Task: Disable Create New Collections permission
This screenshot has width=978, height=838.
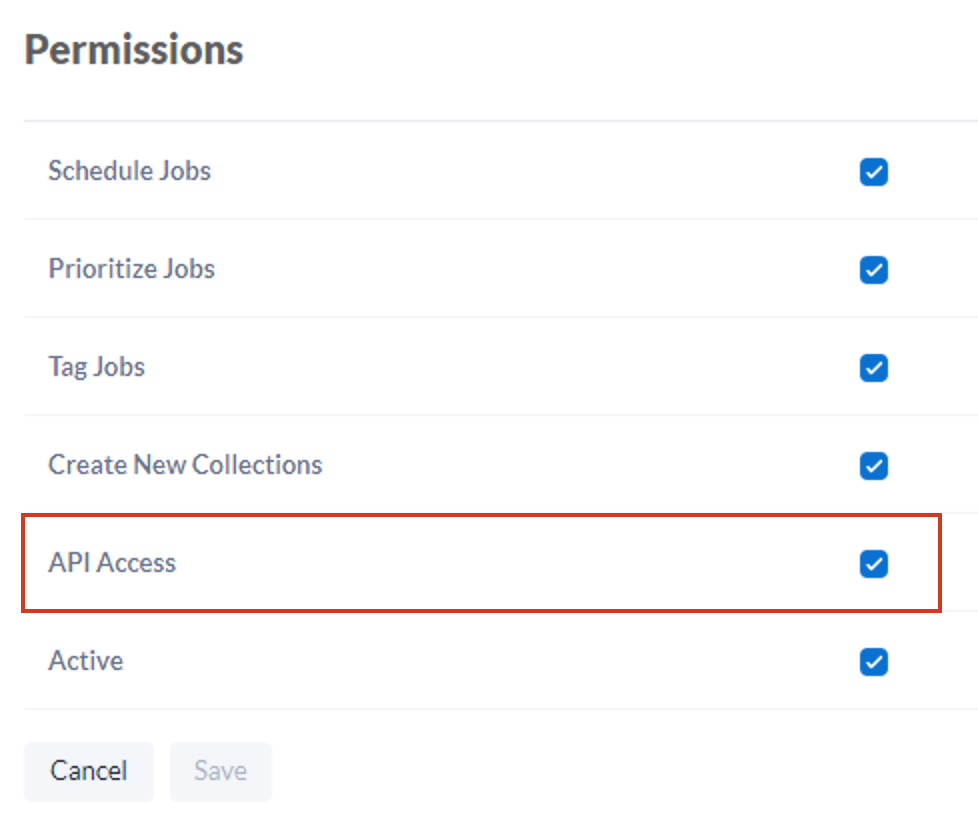Action: 873,466
